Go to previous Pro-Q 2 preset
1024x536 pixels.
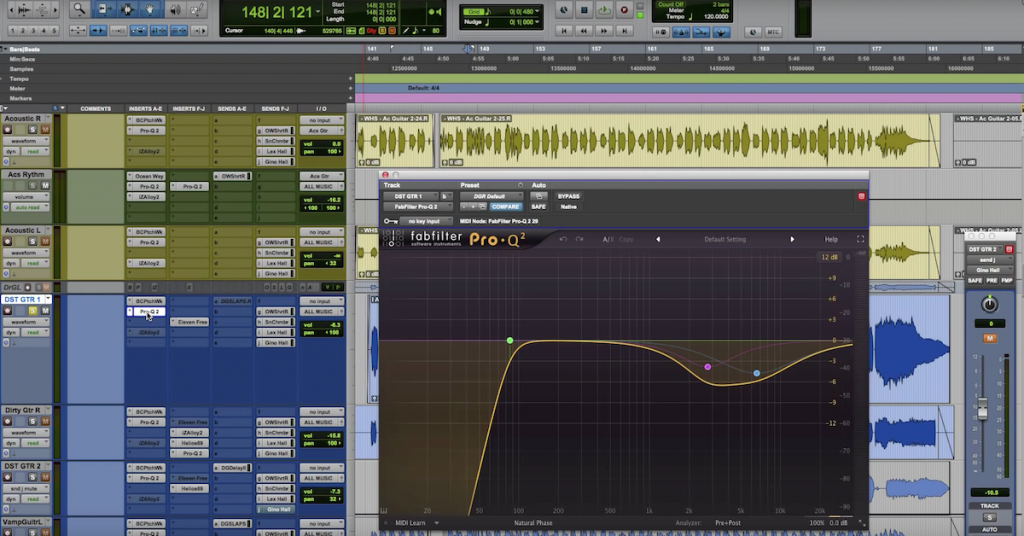(x=658, y=240)
